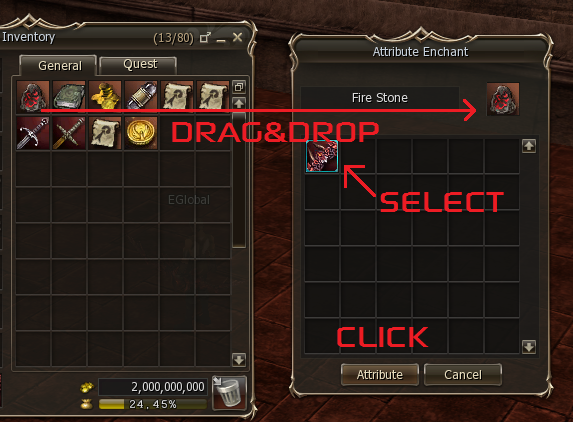Select the gold coins pile item
Viewport: 573px width, 422px height.
(105, 97)
